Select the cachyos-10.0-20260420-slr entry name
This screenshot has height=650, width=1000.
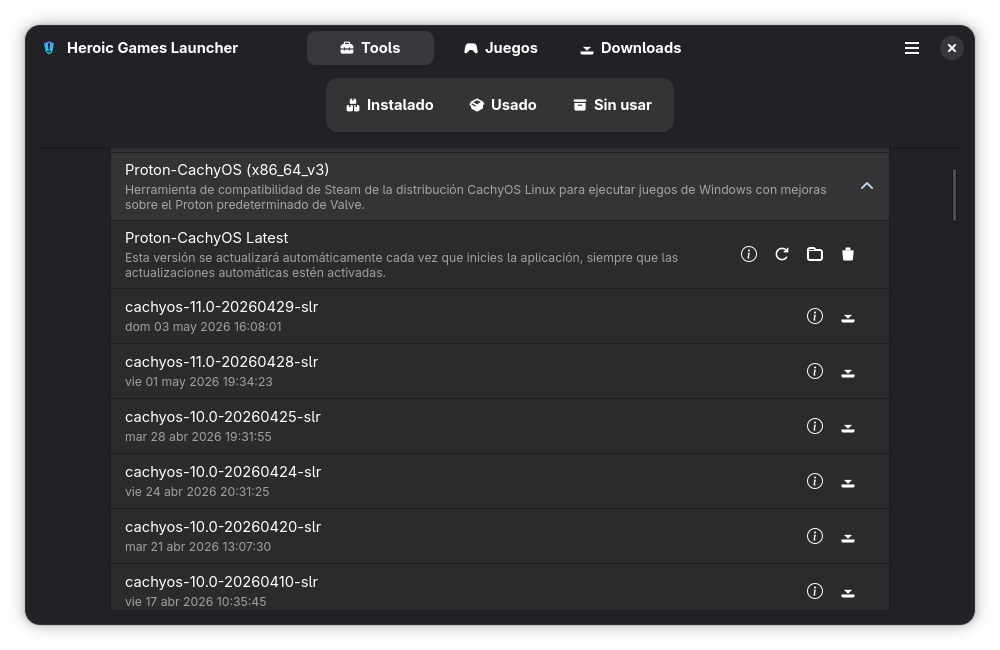[x=223, y=527]
